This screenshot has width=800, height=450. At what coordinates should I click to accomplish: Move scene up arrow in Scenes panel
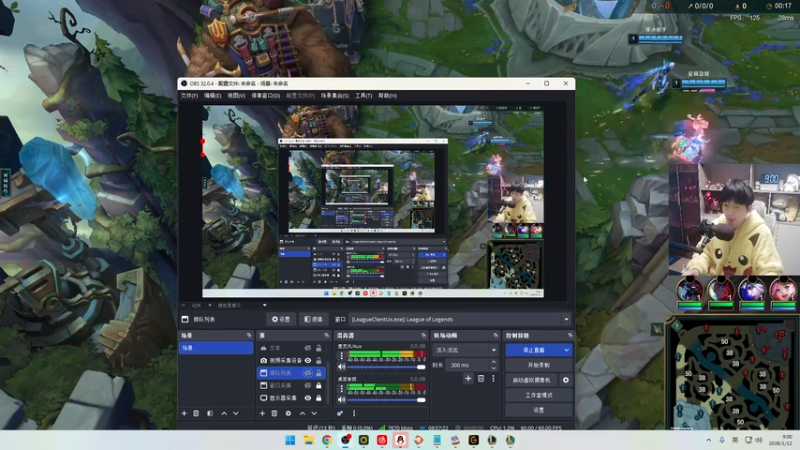coord(224,413)
